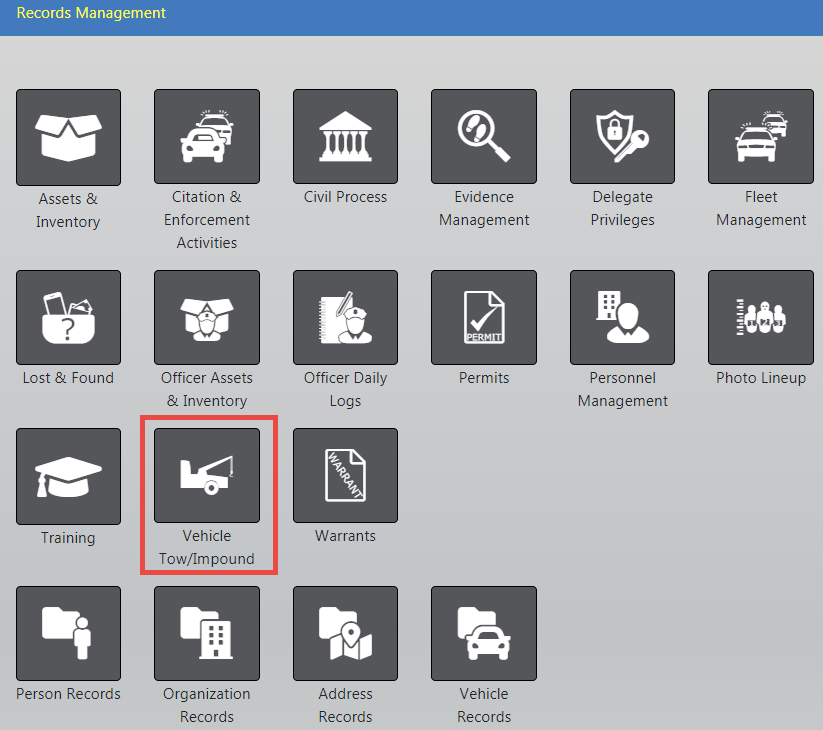Open the Warrants document icon
823x730 pixels.
pyautogui.click(x=345, y=476)
